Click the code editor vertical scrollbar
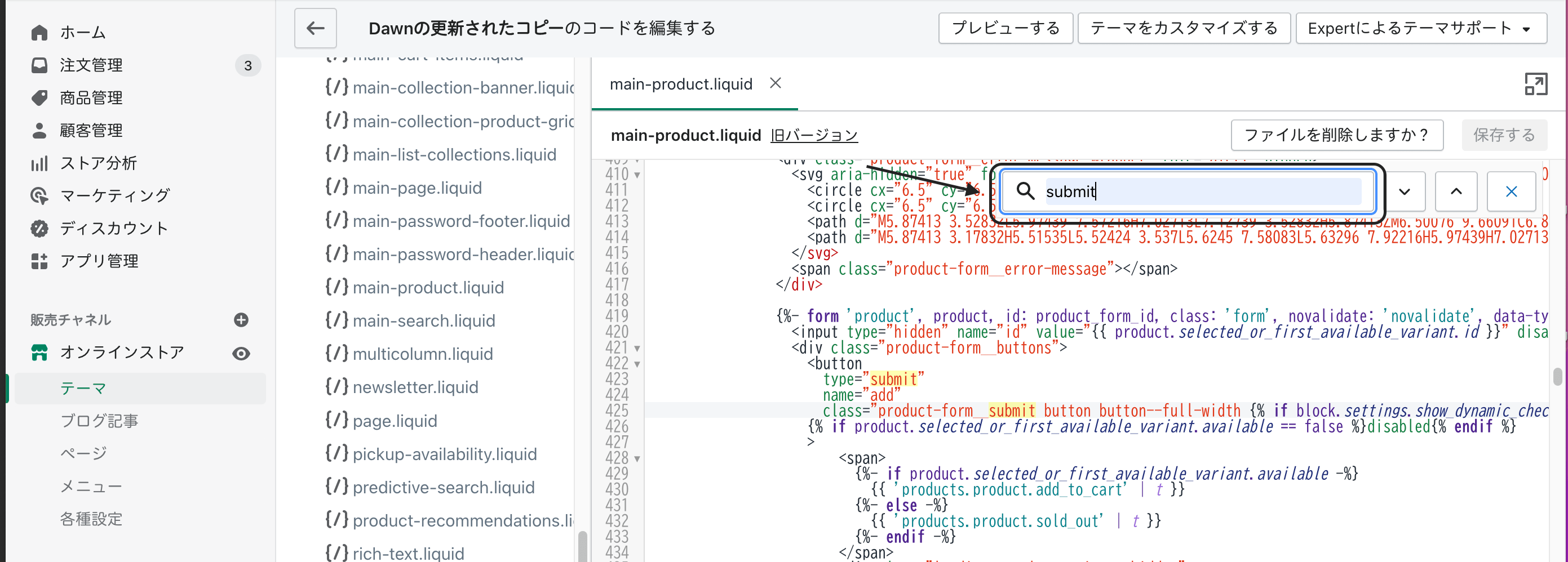The height and width of the screenshot is (562, 1568). point(1557,377)
